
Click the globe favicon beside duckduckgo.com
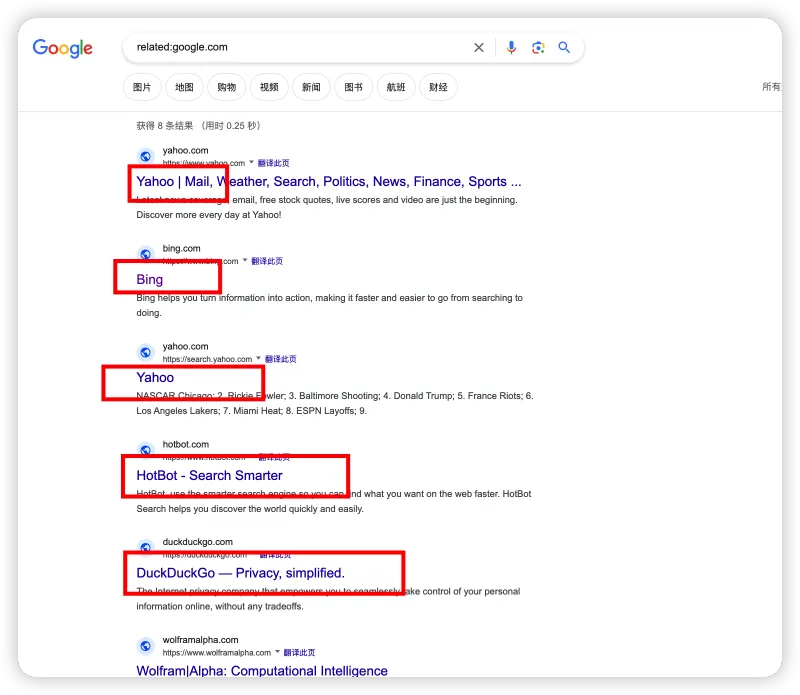click(x=145, y=547)
